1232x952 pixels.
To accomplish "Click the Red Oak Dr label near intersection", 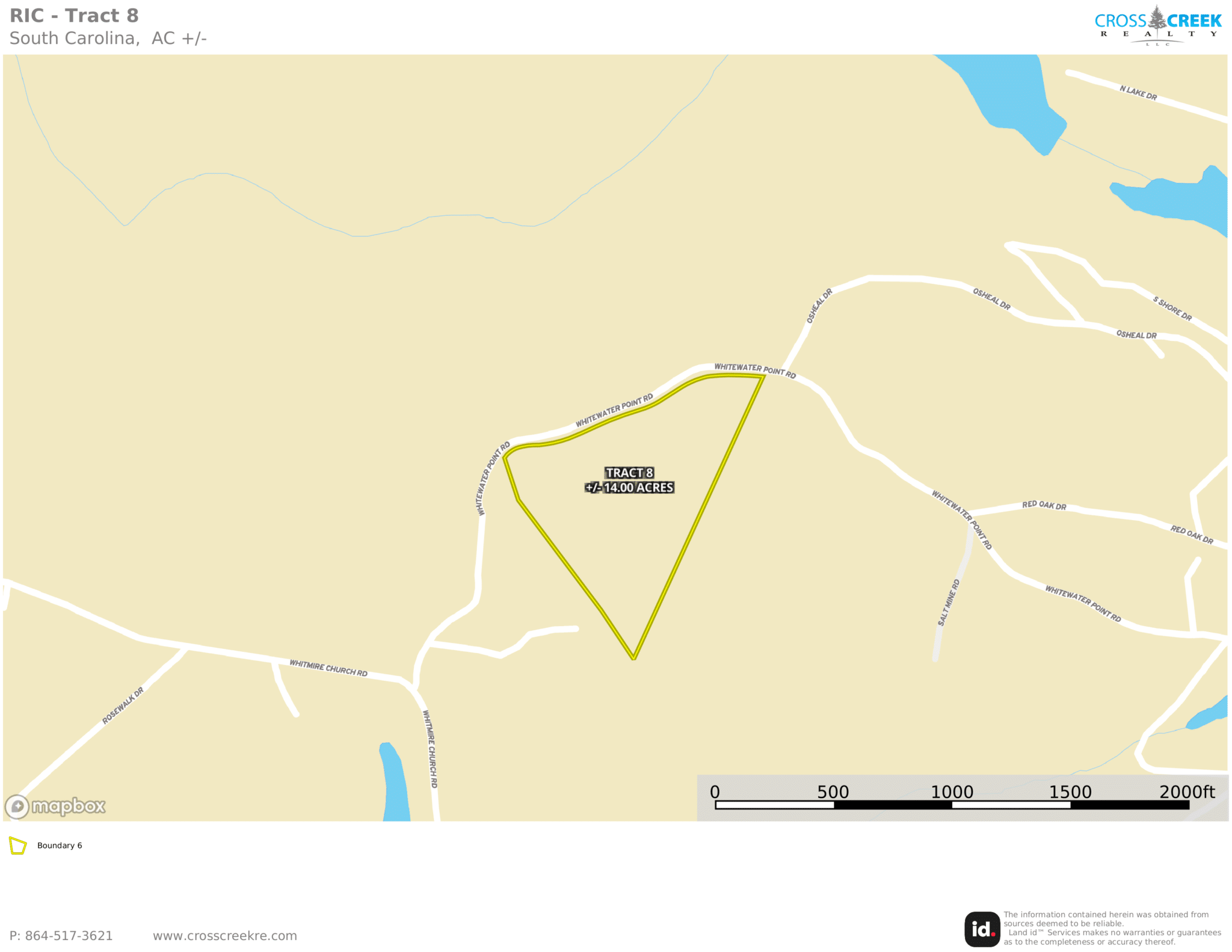I will tap(1044, 505).
